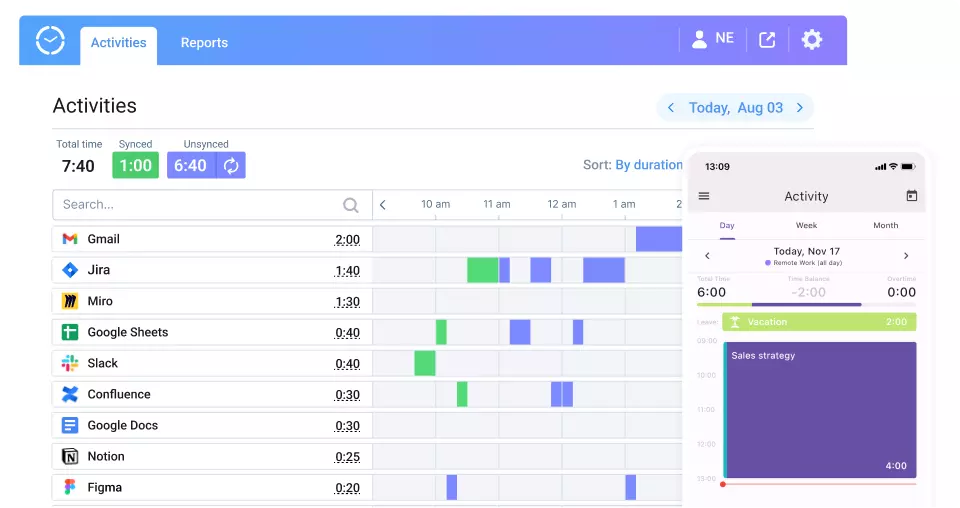
Task: Change sort By duration
Action: pos(648,165)
